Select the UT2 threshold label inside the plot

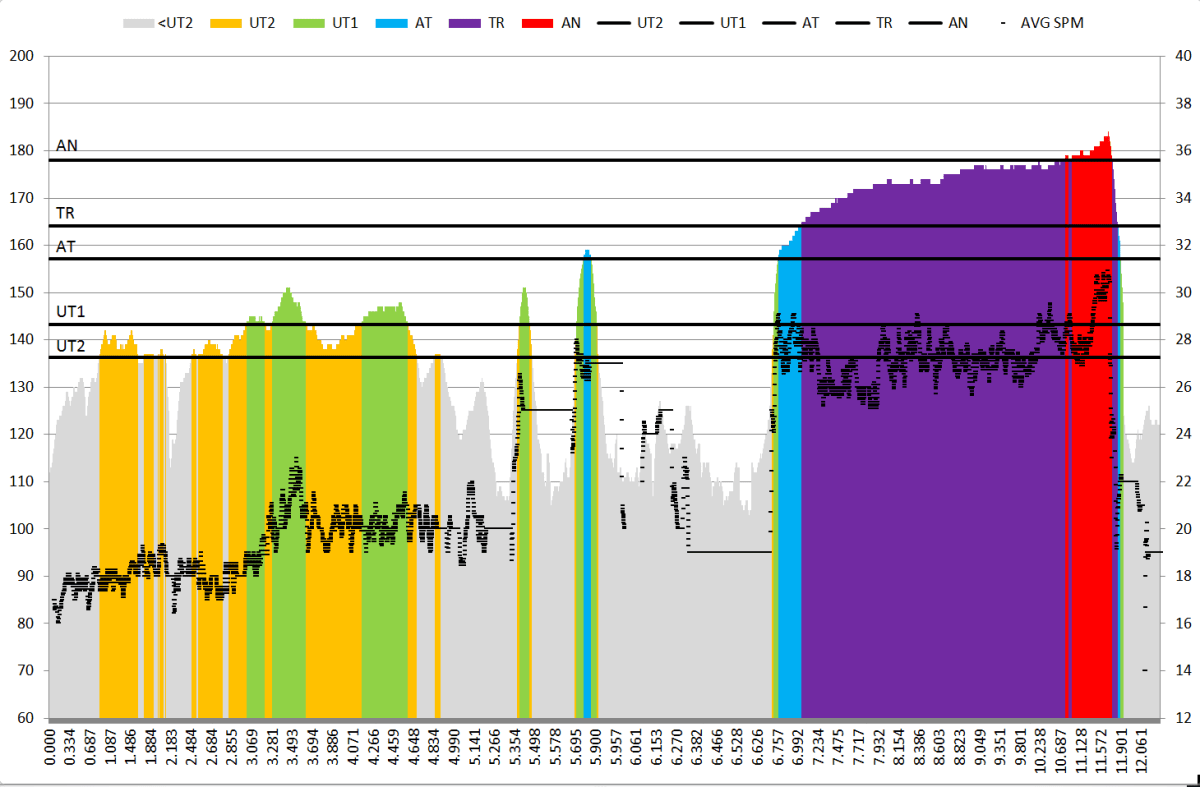pos(70,346)
